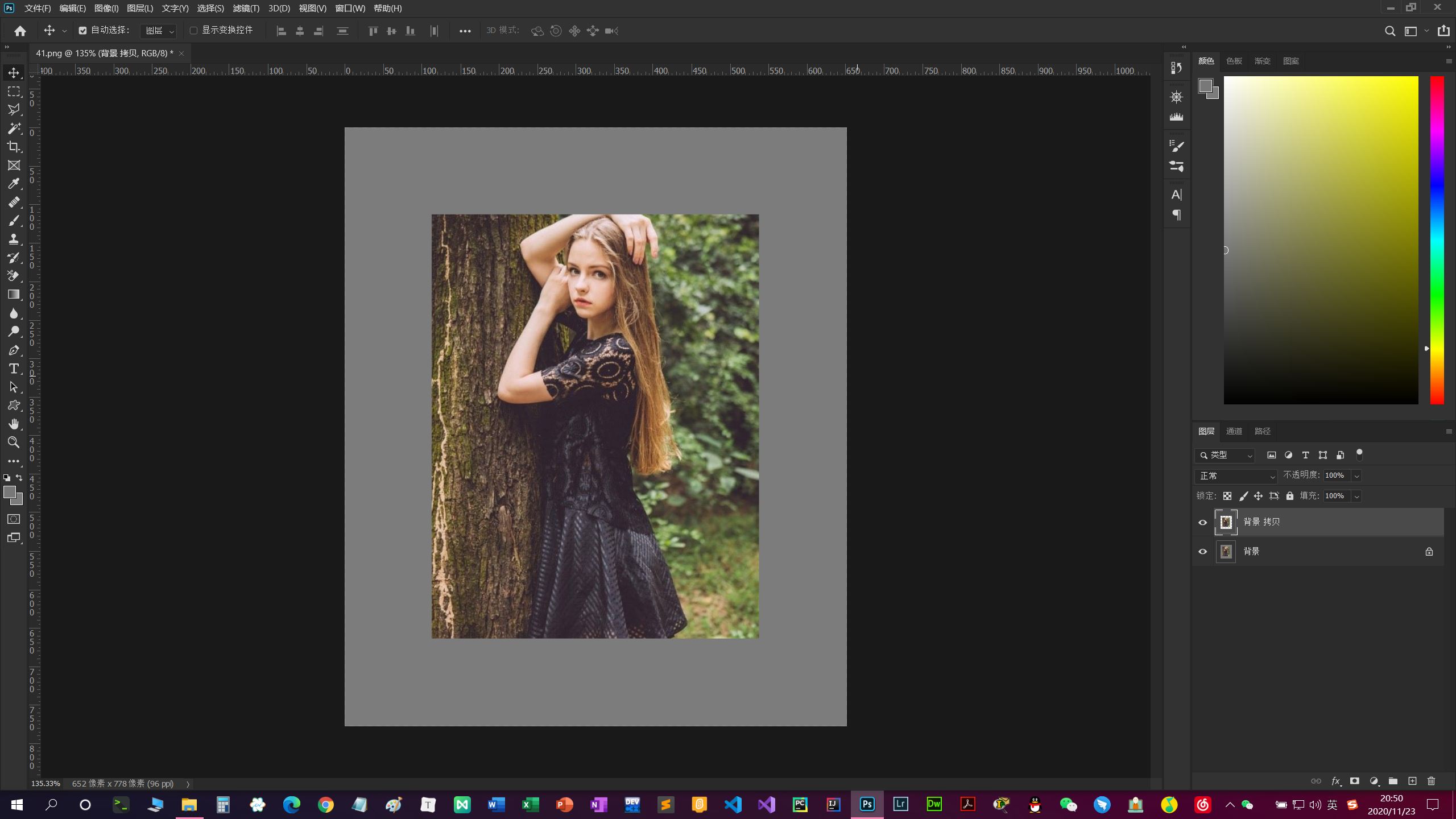
Task: Toggle lock all for layer
Action: [x=1290, y=496]
